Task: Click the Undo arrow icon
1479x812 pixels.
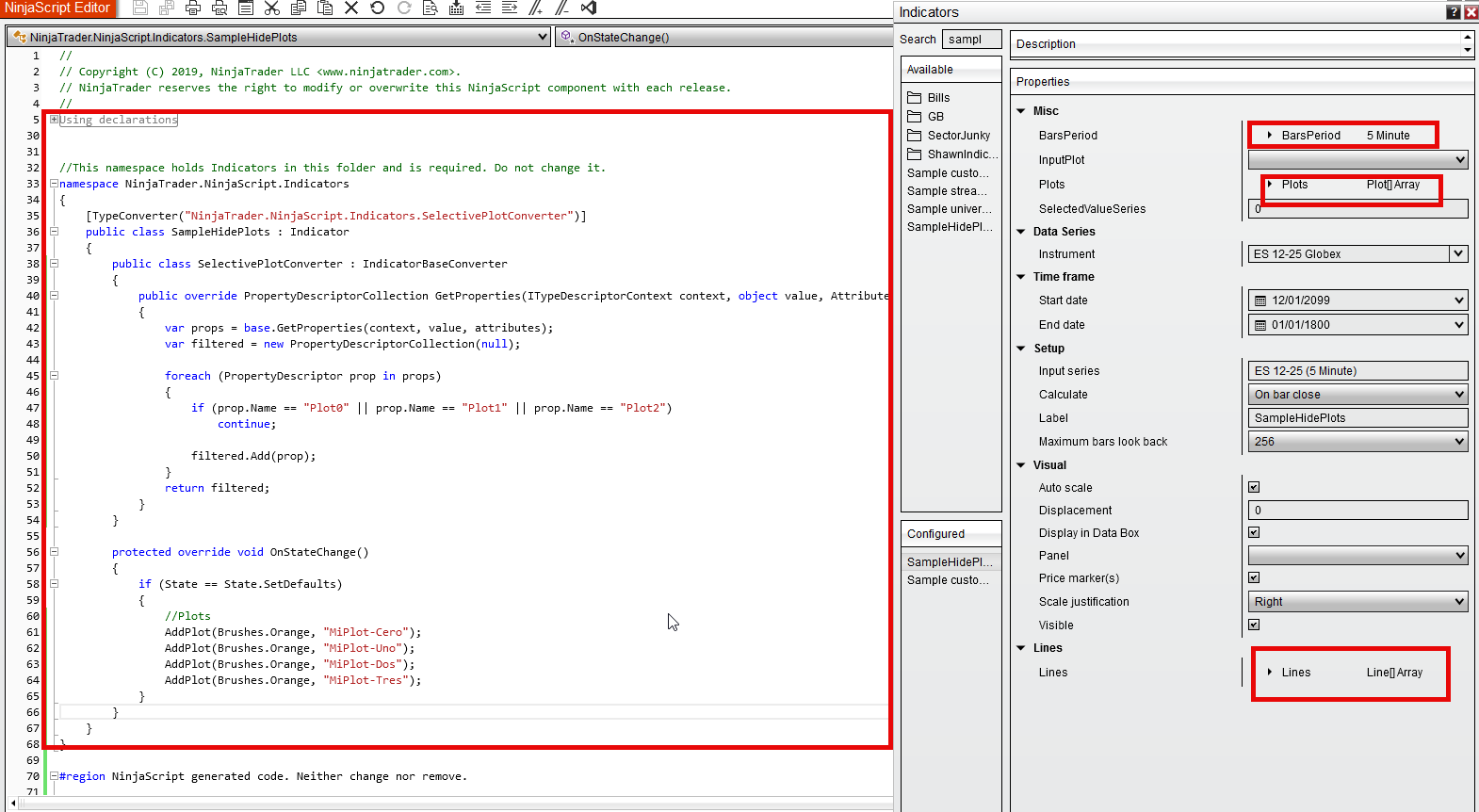Action: [378, 8]
